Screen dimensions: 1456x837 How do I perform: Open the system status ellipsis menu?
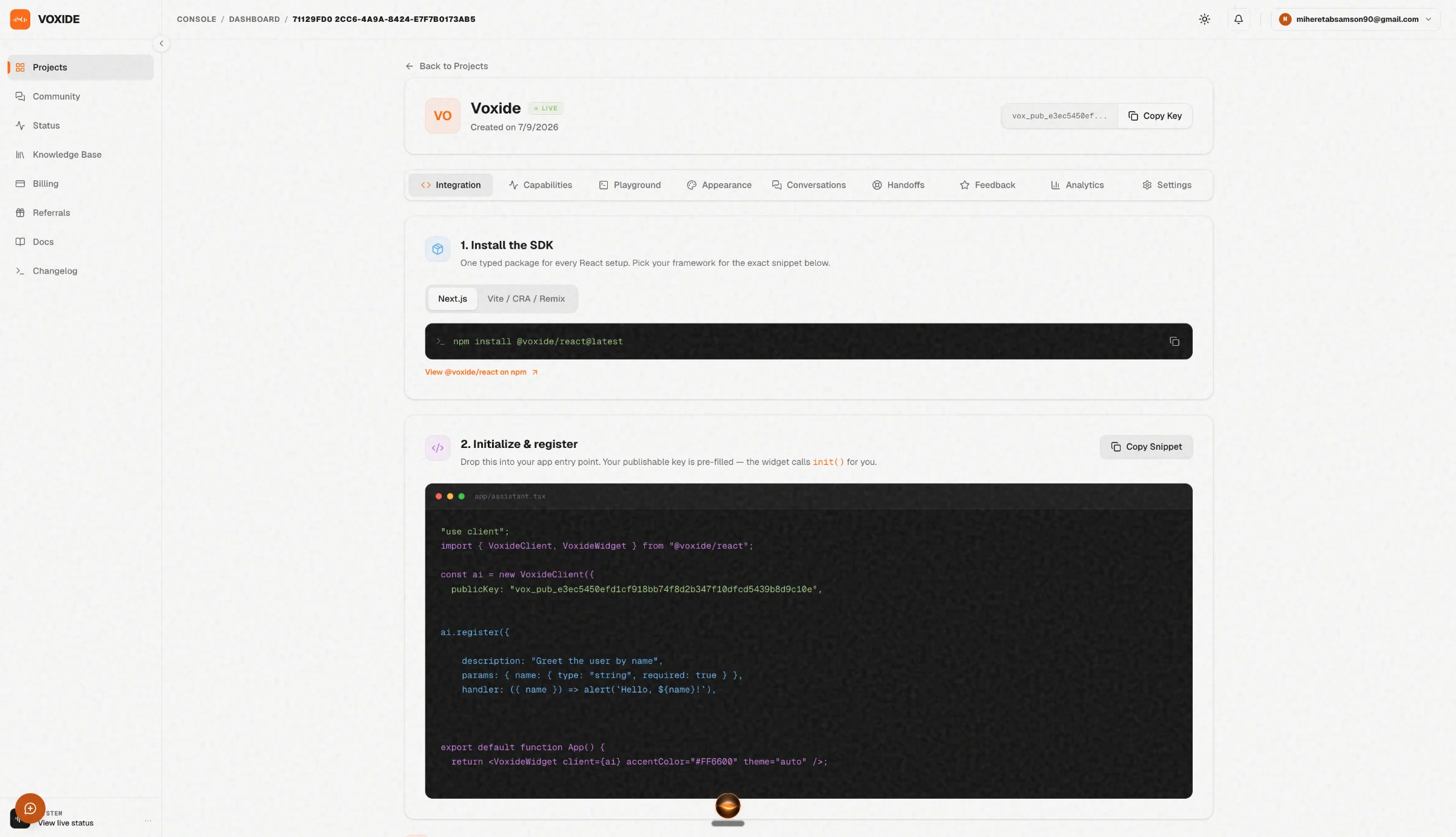pos(148,821)
